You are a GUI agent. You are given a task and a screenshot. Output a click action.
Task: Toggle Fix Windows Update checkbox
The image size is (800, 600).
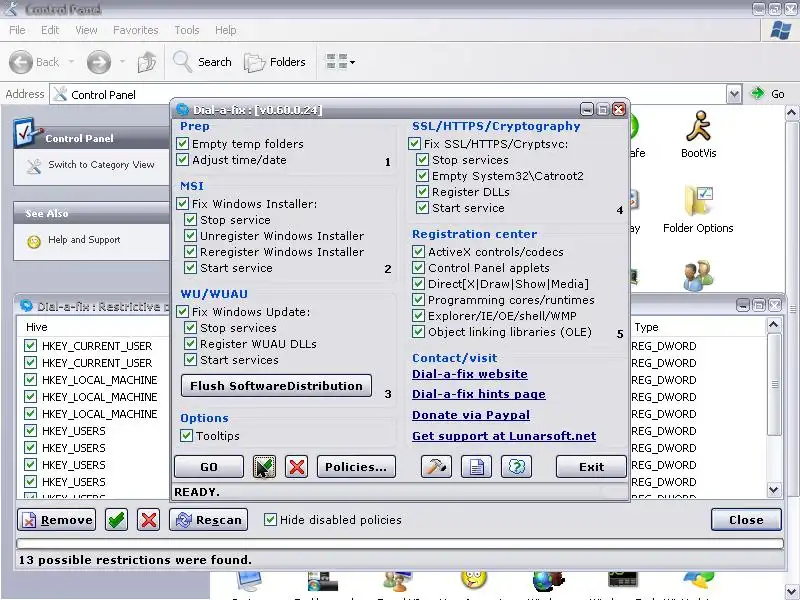183,312
